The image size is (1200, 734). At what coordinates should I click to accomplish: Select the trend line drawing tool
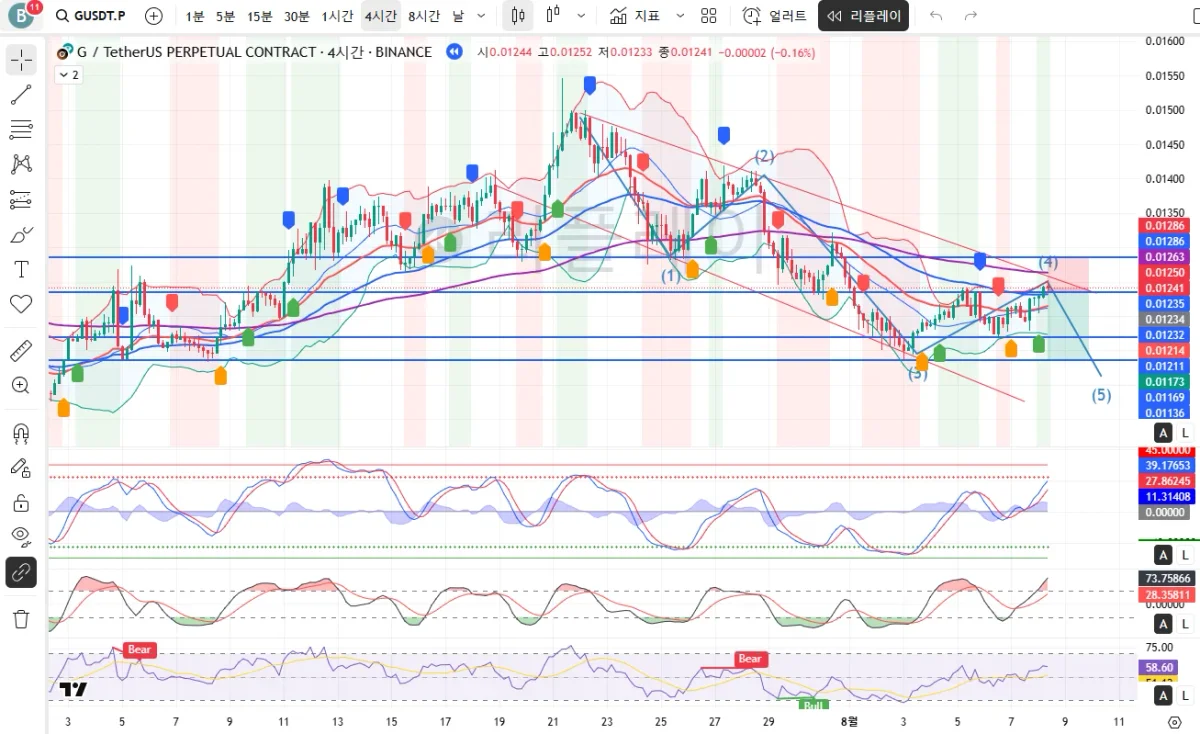pyautogui.click(x=21, y=95)
